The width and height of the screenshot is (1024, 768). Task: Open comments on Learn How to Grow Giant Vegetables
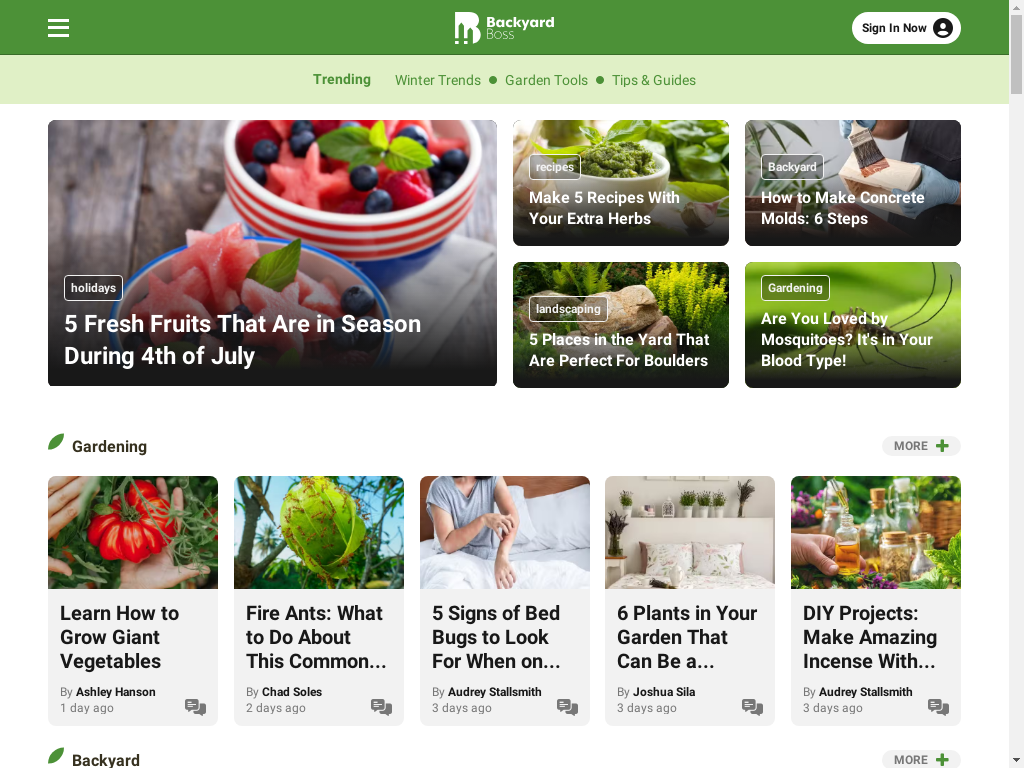pyautogui.click(x=195, y=707)
